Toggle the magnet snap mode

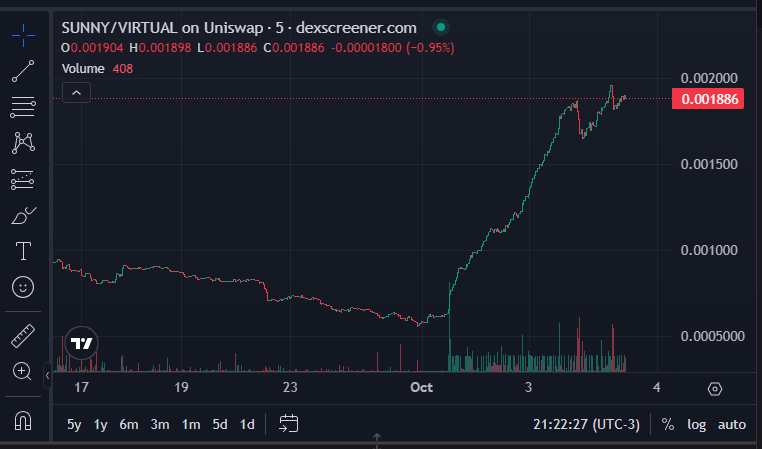pyautogui.click(x=23, y=420)
